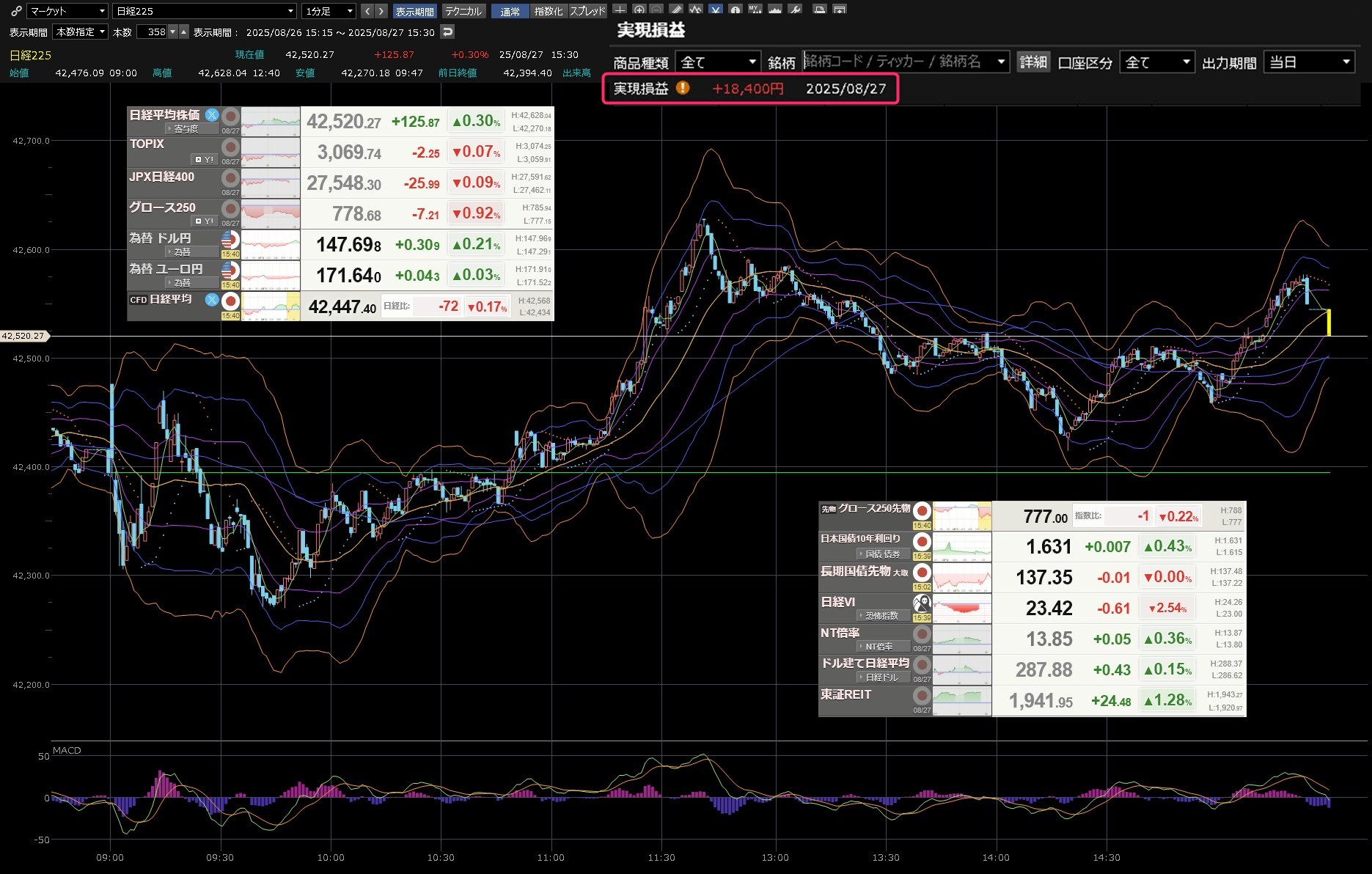The width and height of the screenshot is (1372, 874).
Task: Open chart settings with the wrench icon
Action: coord(795,10)
